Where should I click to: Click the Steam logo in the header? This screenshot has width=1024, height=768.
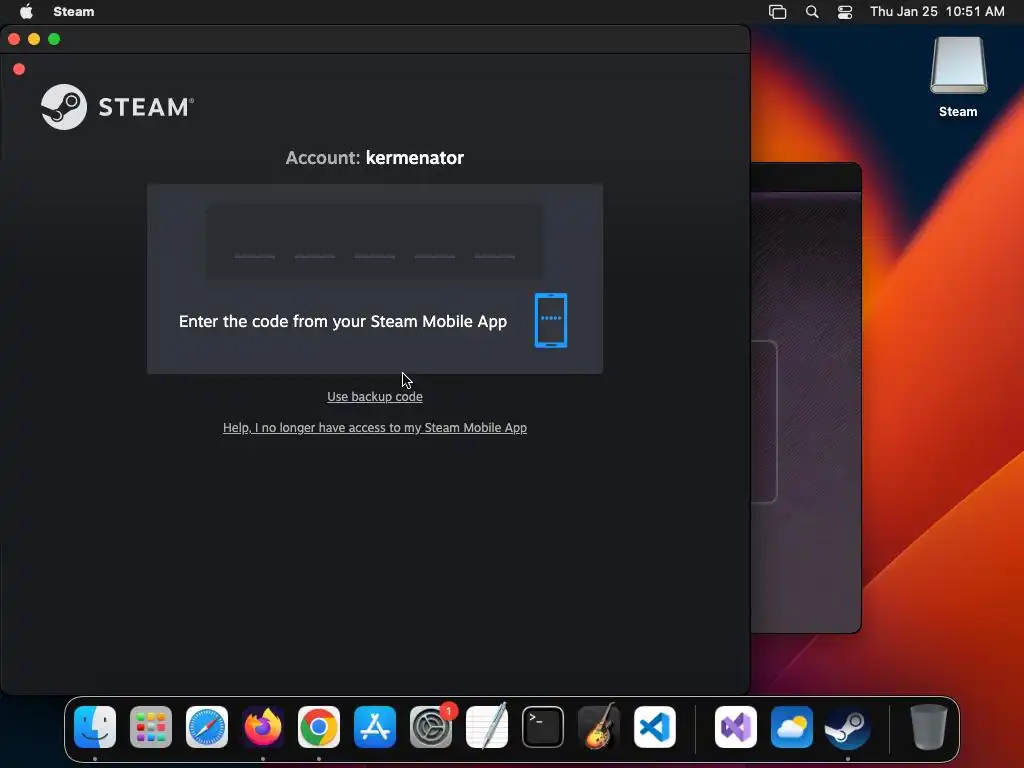(x=118, y=106)
